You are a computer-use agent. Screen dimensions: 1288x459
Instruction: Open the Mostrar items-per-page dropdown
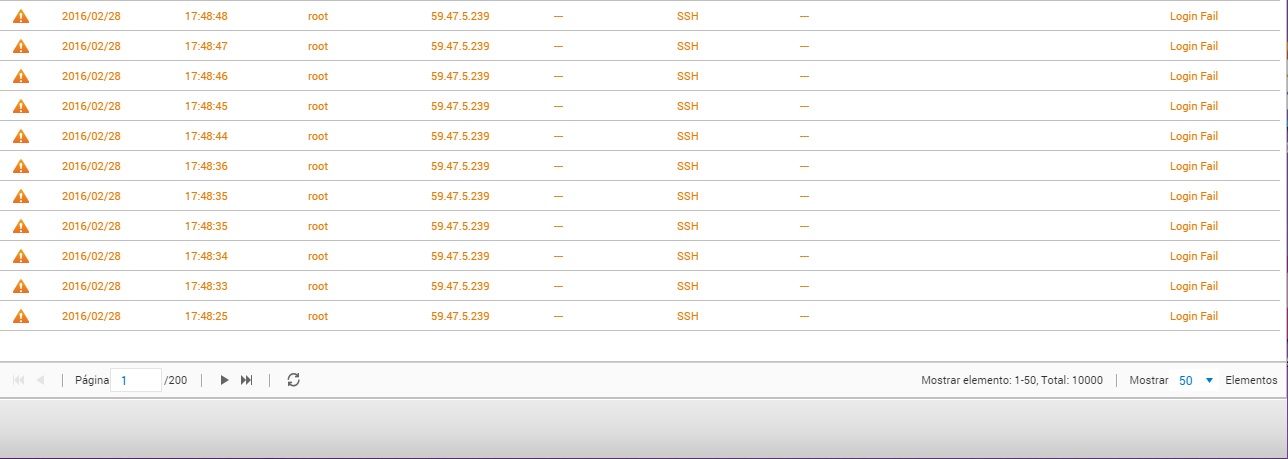click(1196, 381)
